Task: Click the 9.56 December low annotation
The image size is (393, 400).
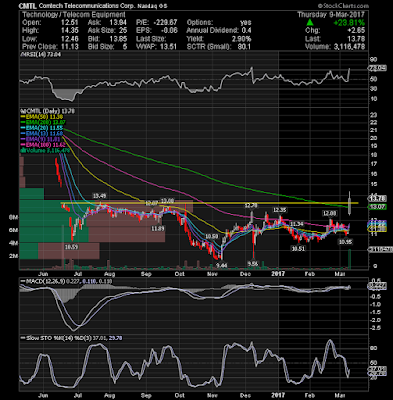Action: coord(253,264)
